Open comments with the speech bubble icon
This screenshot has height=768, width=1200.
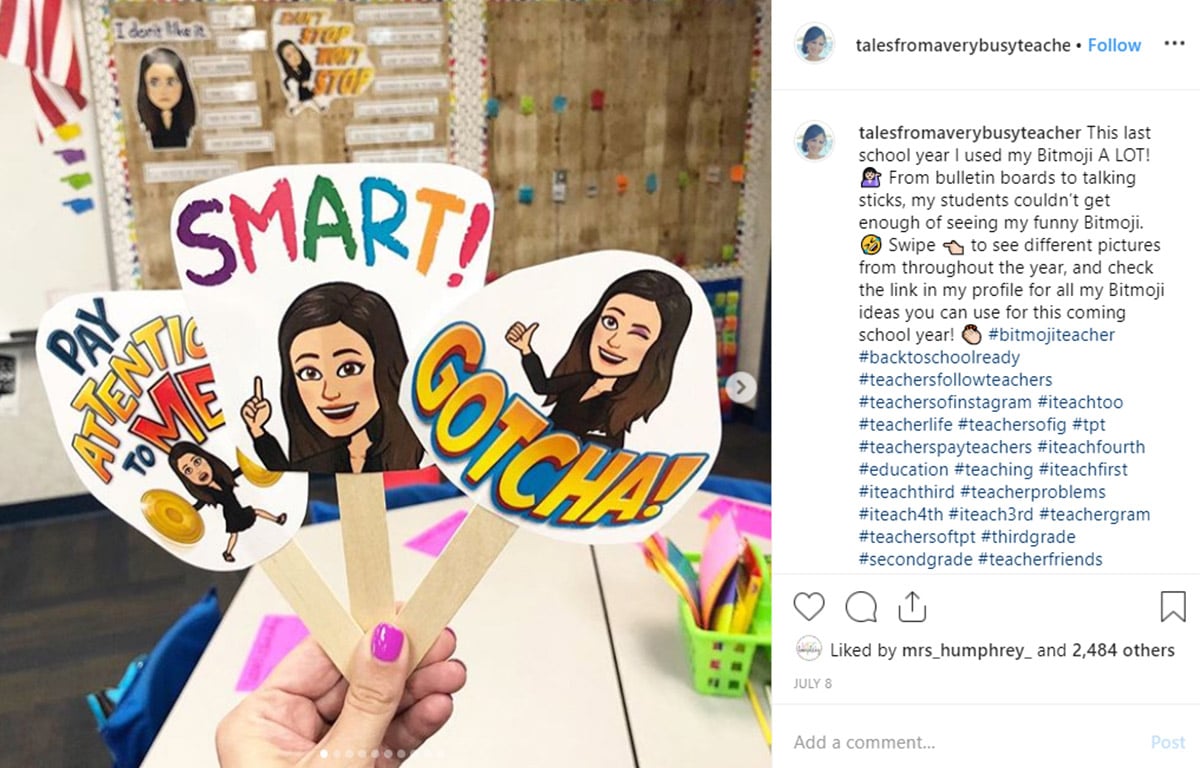coord(861,607)
